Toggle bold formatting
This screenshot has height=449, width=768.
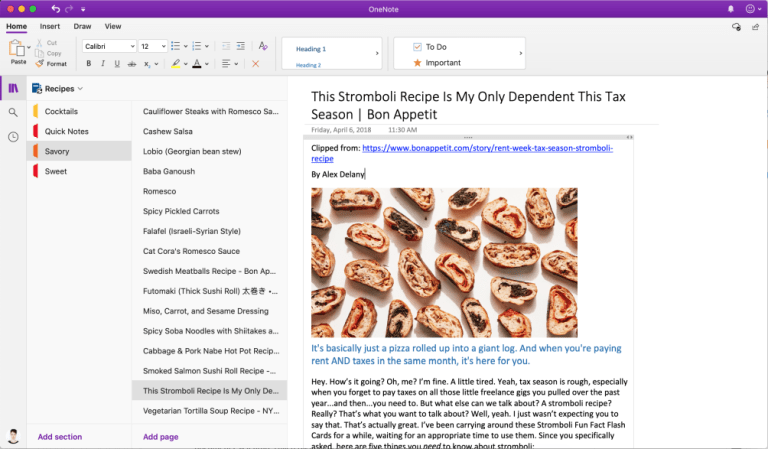click(x=89, y=64)
